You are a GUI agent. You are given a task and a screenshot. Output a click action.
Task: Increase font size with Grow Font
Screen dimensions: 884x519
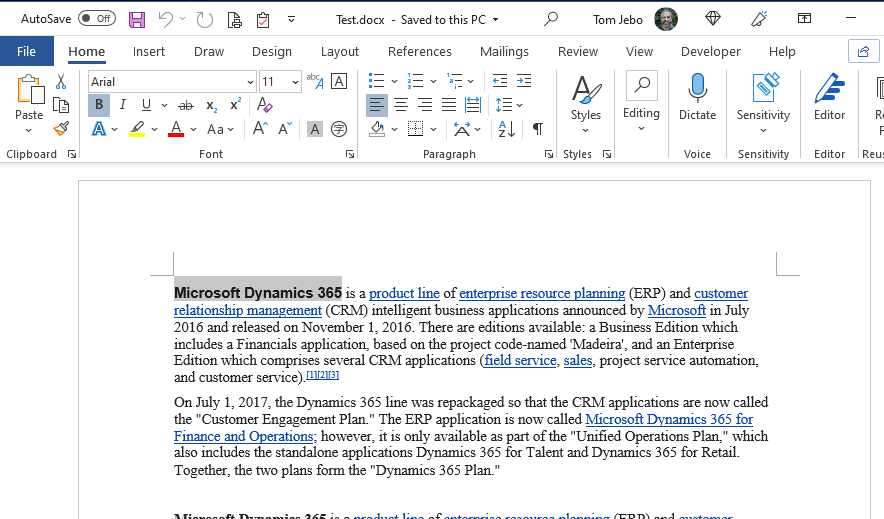260,129
